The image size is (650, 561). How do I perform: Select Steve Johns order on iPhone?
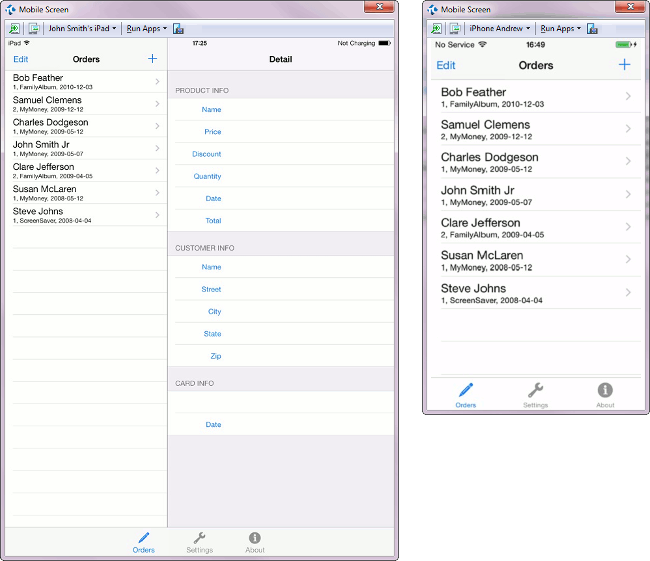point(536,293)
